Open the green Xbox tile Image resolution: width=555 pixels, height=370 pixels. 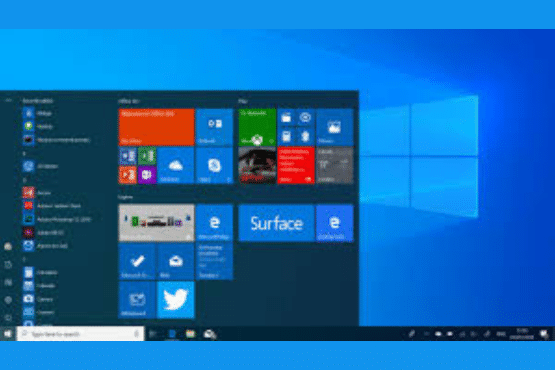coord(257,127)
